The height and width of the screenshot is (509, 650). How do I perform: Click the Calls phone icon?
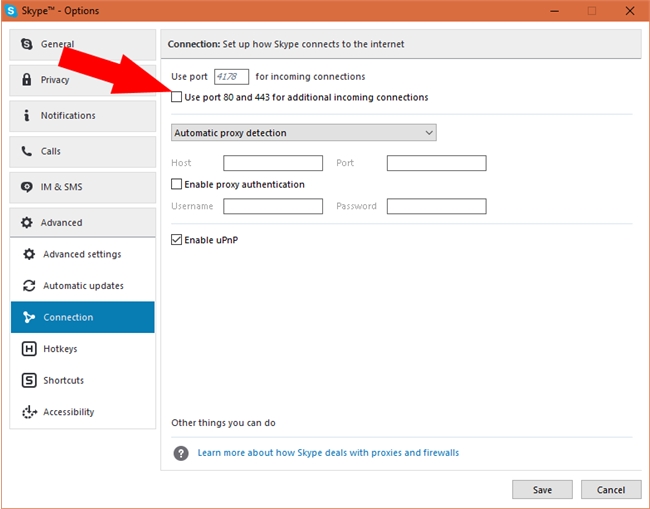tap(27, 151)
